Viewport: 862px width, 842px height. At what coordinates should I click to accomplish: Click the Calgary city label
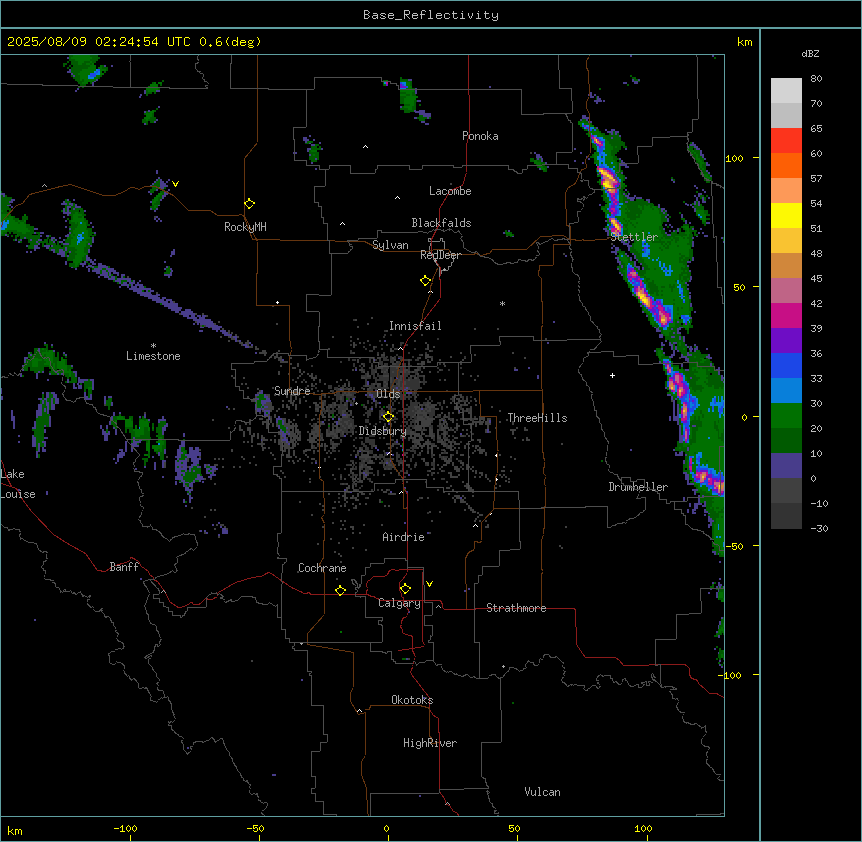click(x=399, y=603)
